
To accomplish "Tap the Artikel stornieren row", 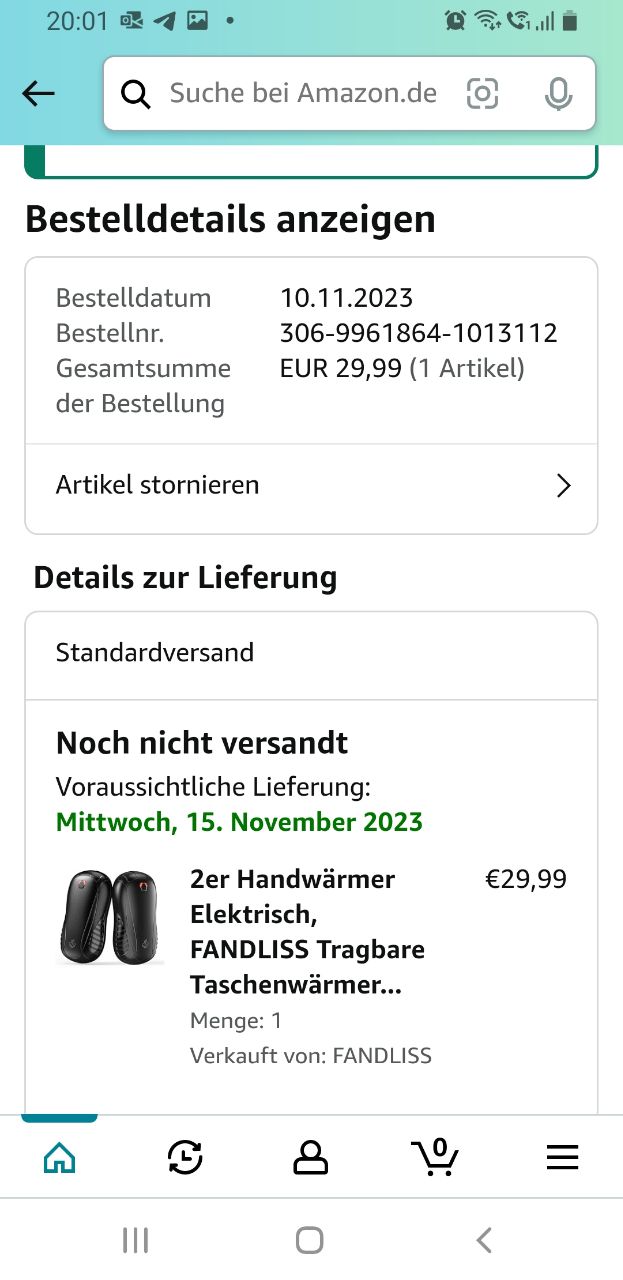I will coord(300,486).
